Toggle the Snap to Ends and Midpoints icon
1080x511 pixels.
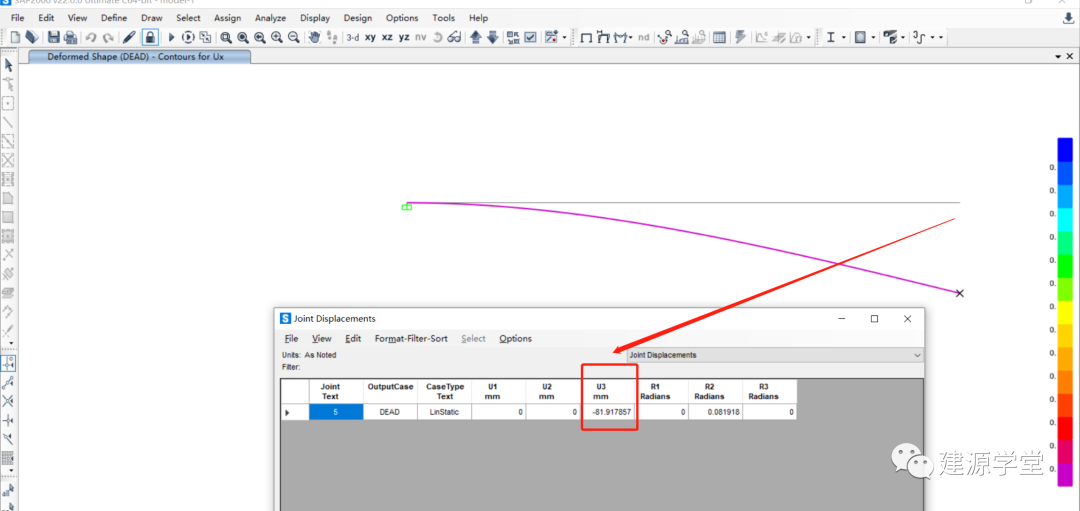(x=8, y=382)
